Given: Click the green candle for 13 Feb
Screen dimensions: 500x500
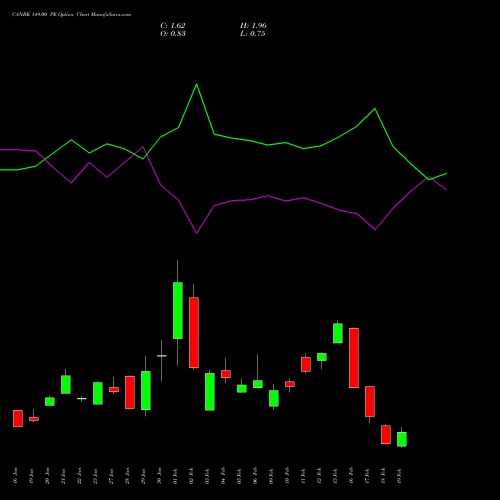Looking at the screenshot, I should pos(338,333).
